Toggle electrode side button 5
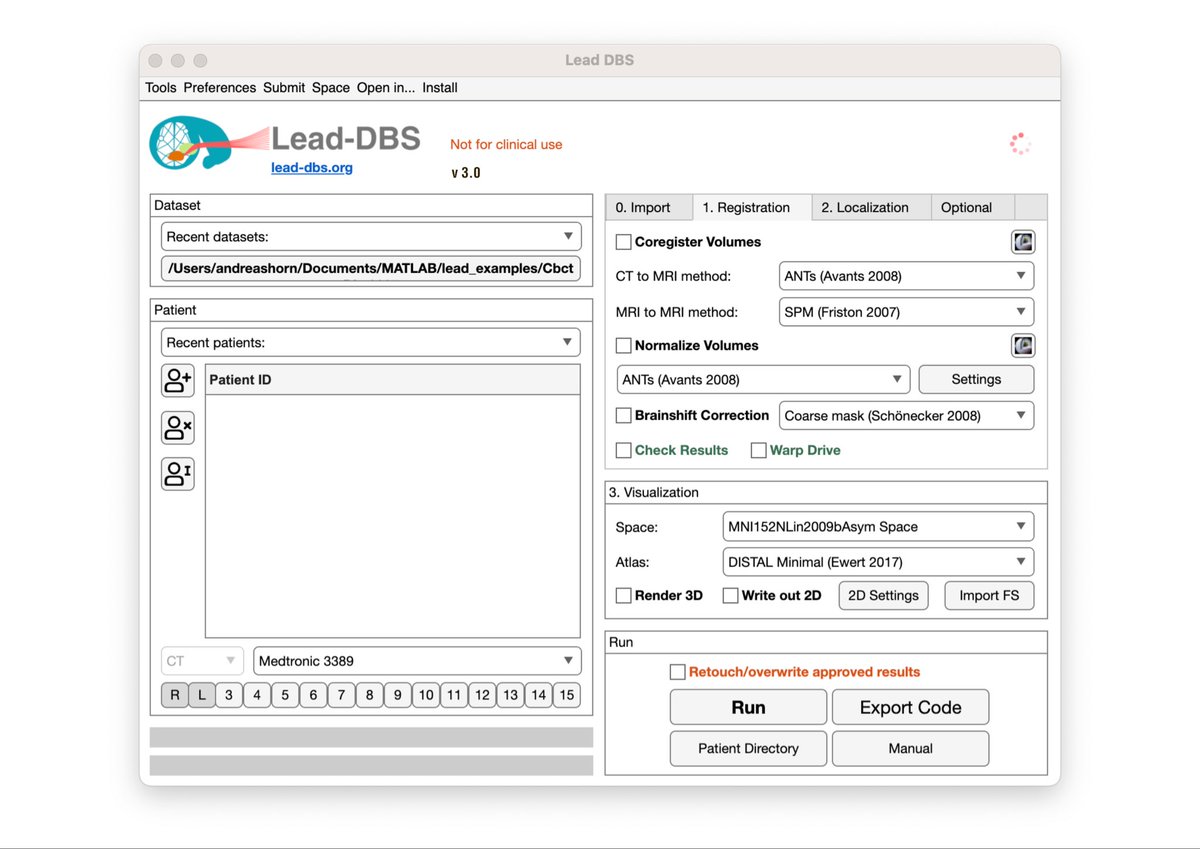Image resolution: width=1200 pixels, height=849 pixels. [x=285, y=695]
